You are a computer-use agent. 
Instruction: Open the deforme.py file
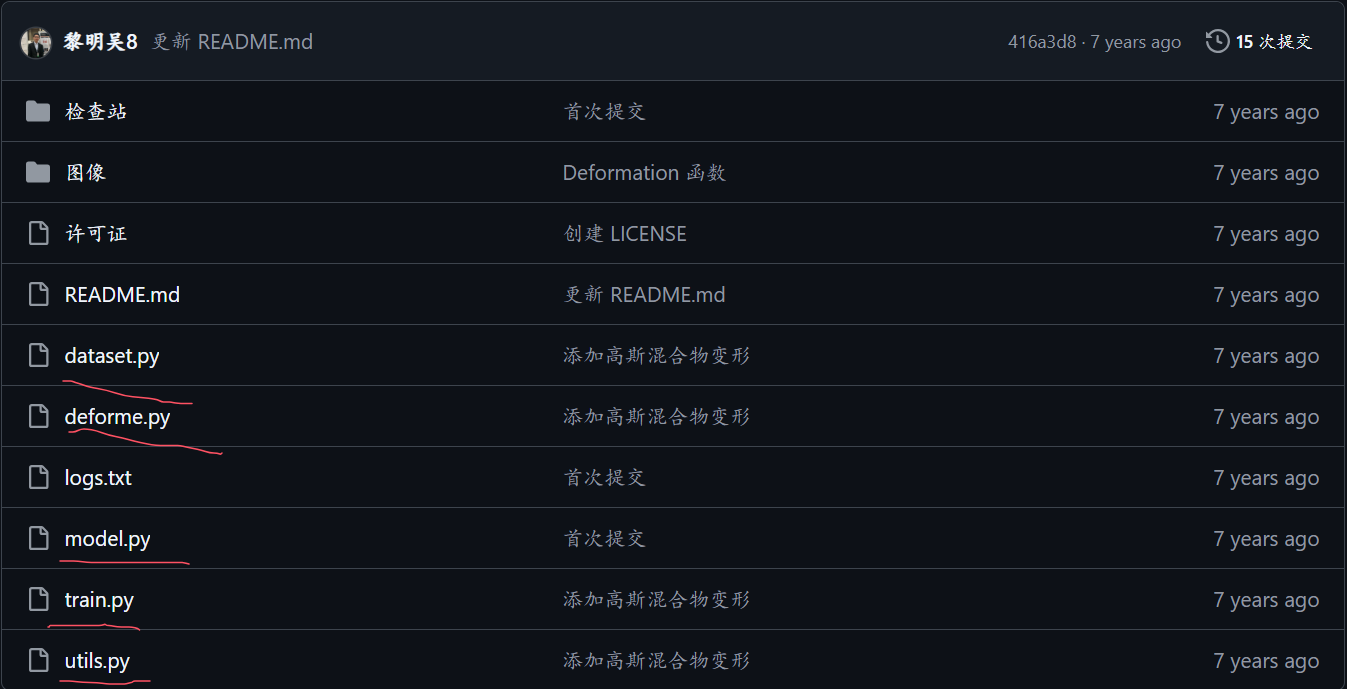point(118,416)
